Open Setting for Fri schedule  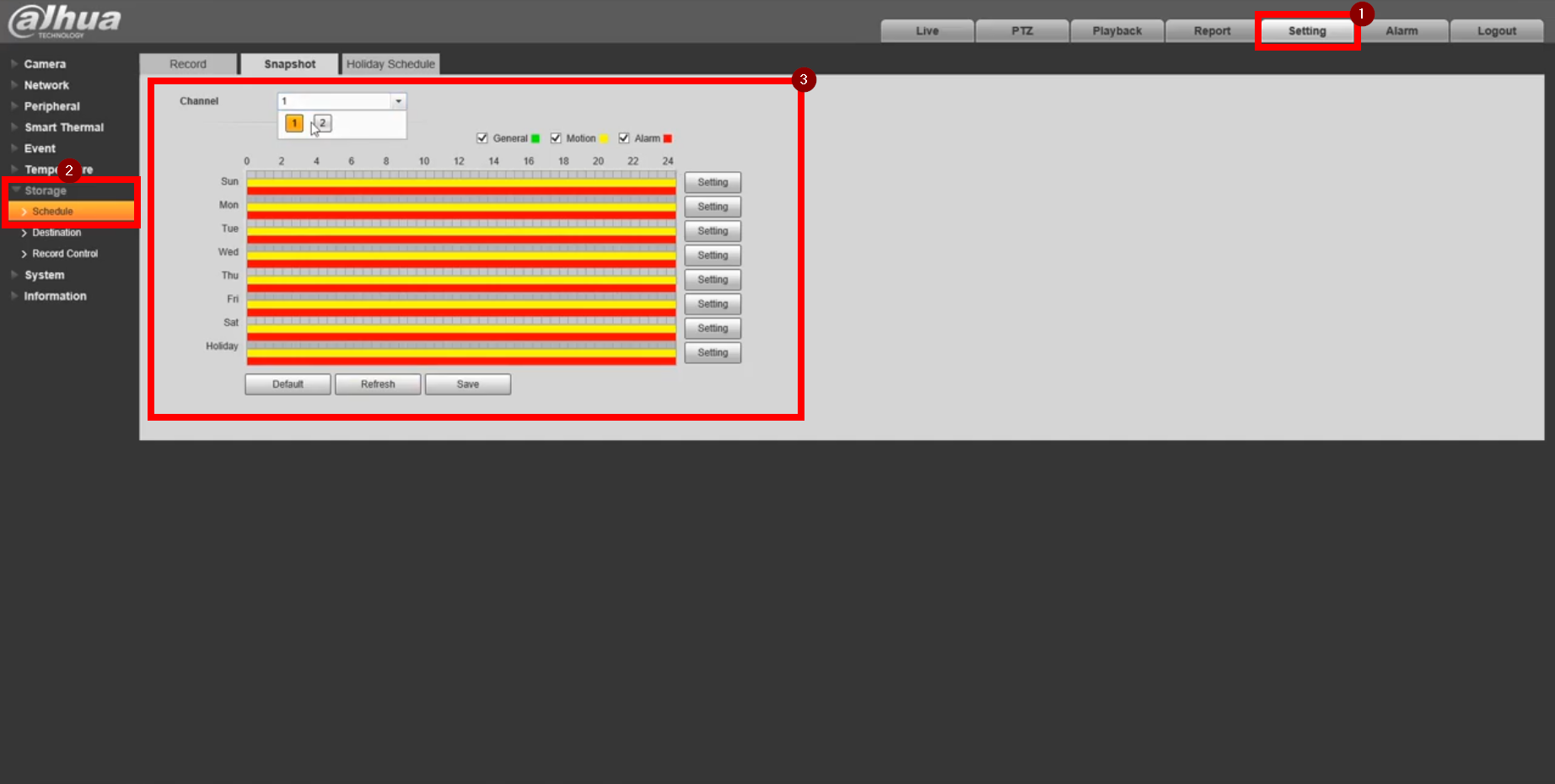coord(713,304)
